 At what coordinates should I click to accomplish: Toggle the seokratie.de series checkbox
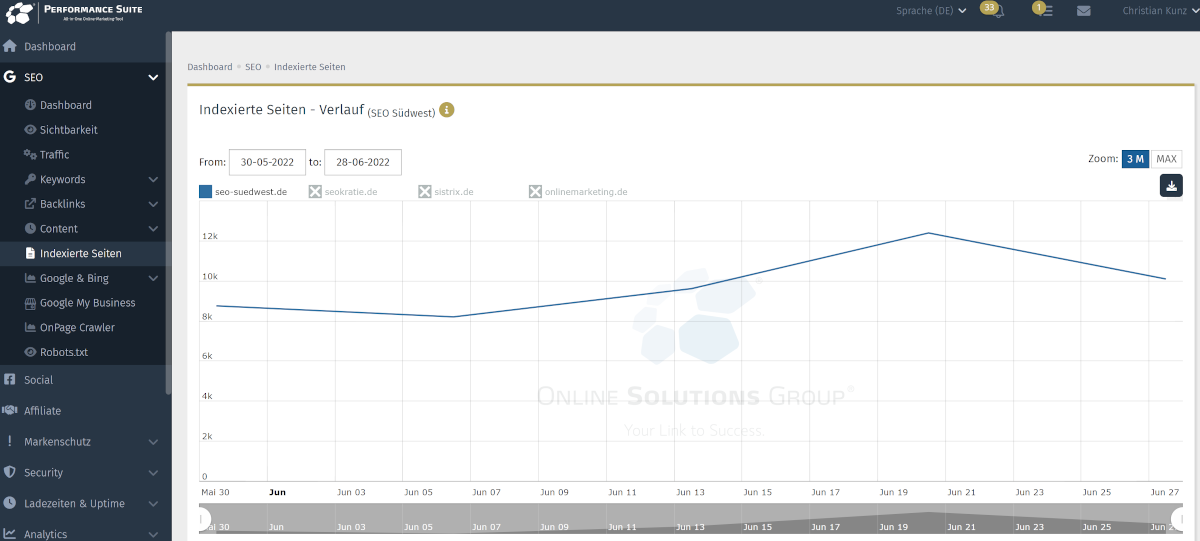coord(315,192)
